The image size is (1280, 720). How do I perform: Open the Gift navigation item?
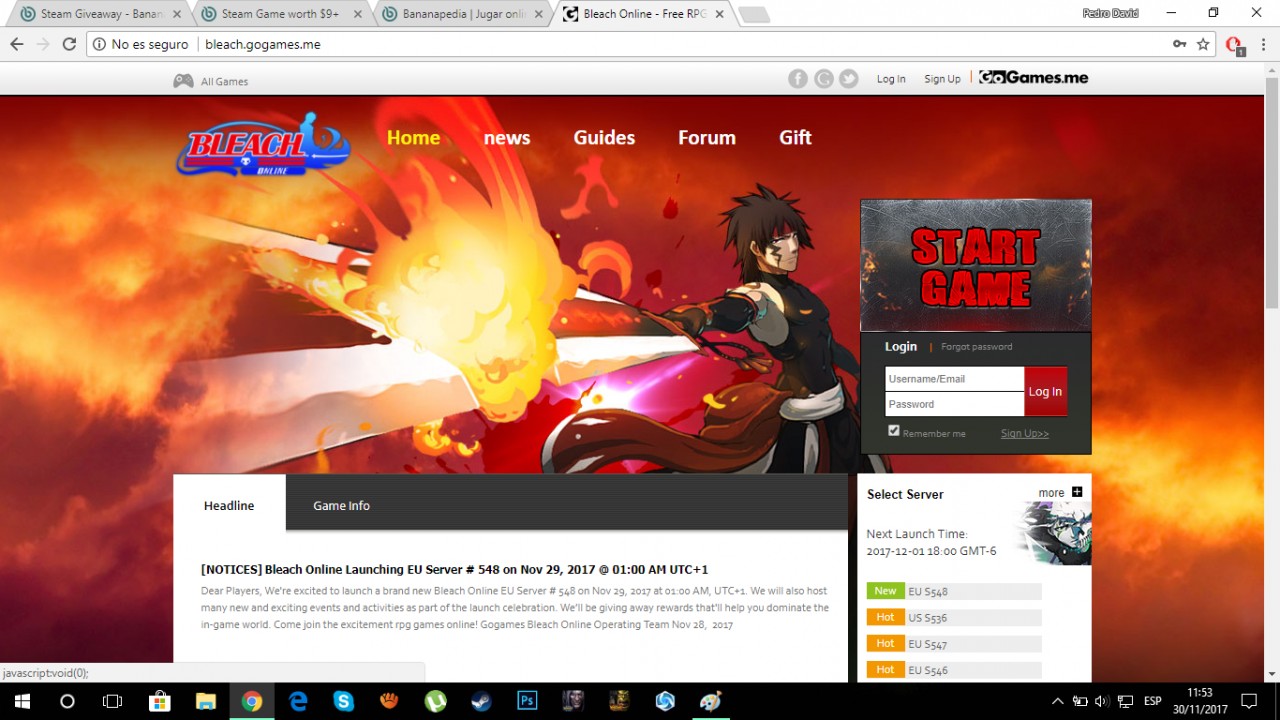795,137
